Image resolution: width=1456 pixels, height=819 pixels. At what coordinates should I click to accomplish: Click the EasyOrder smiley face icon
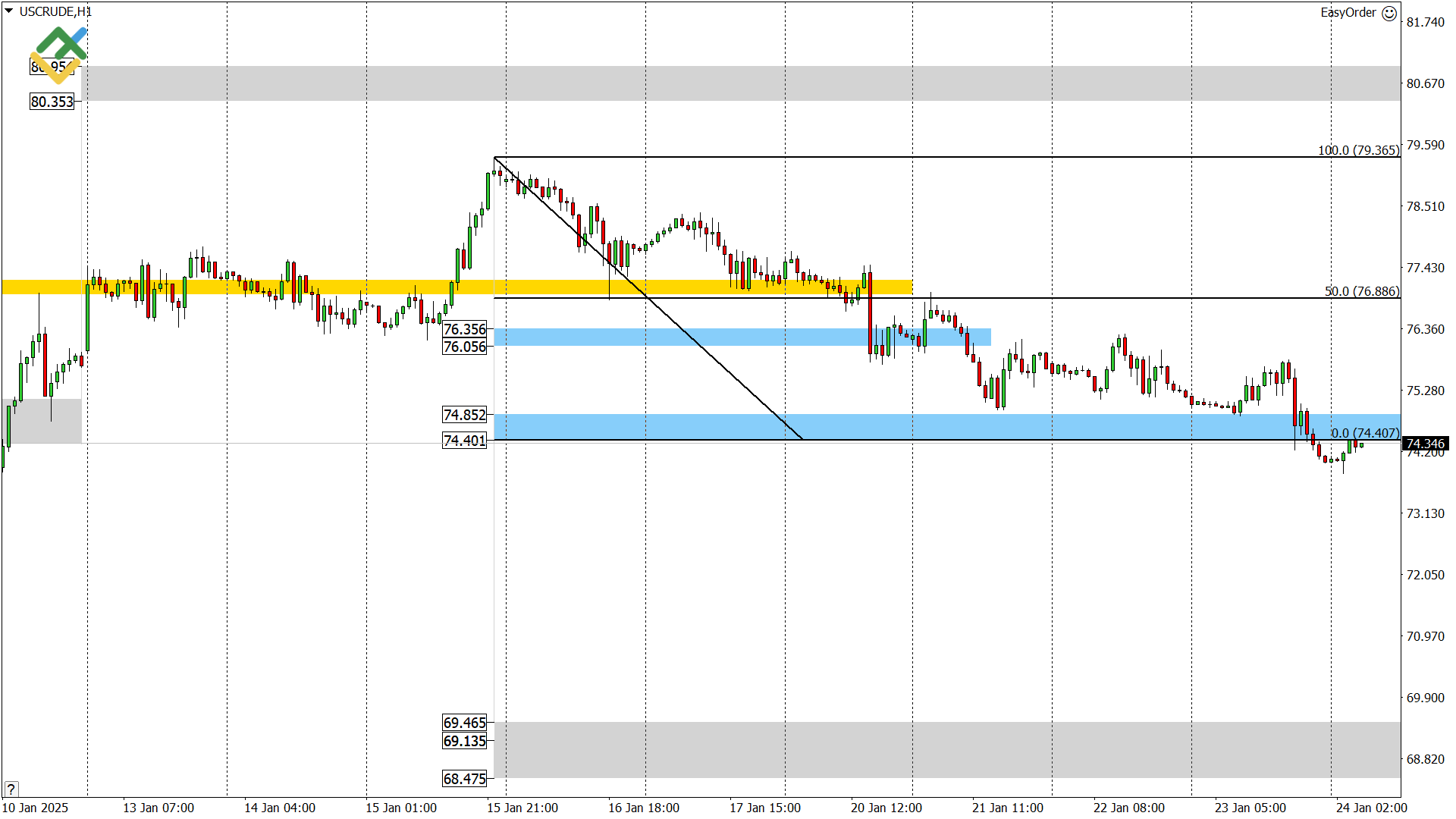pyautogui.click(x=1389, y=13)
